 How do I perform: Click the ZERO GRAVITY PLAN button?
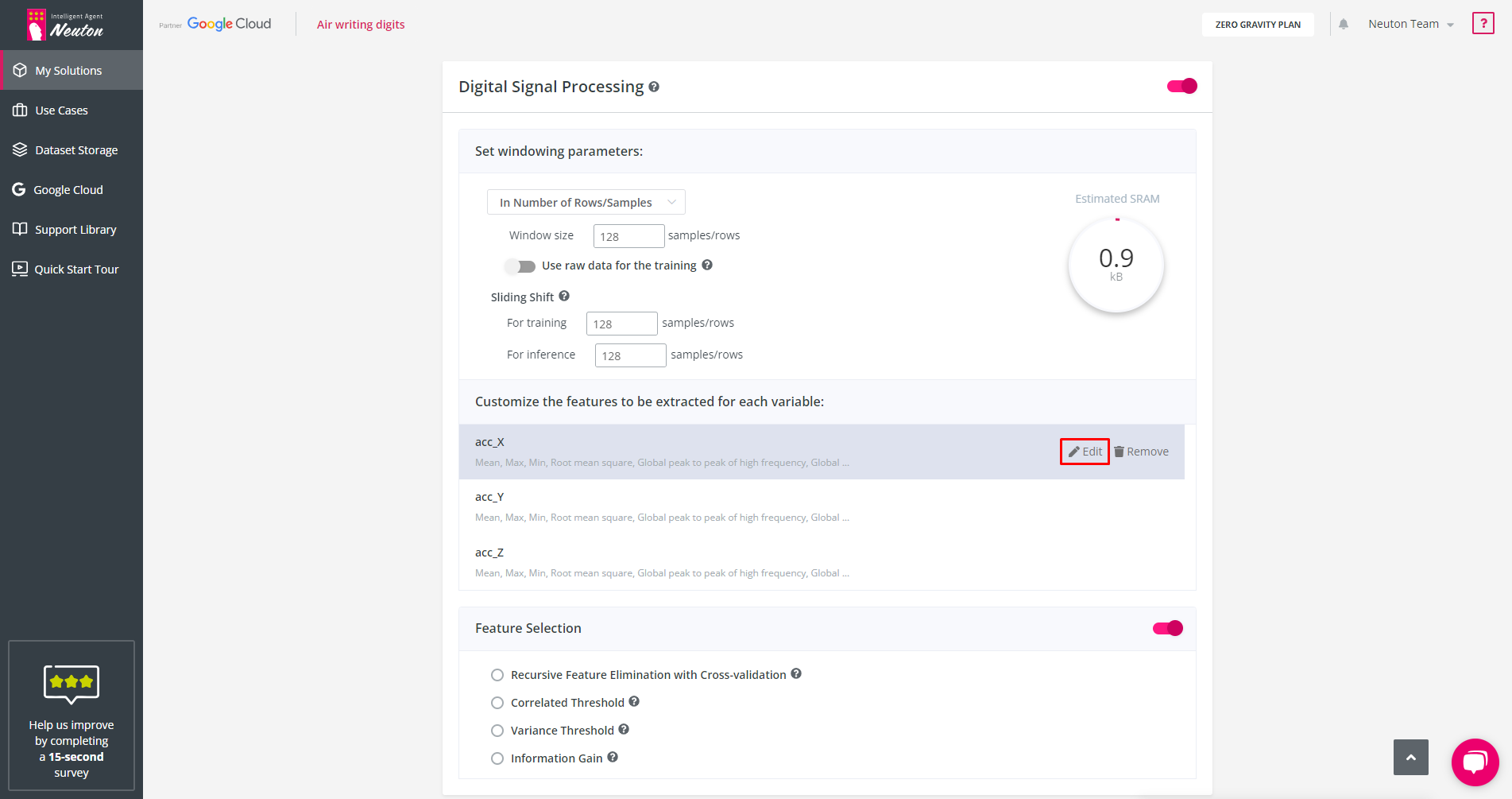click(1258, 25)
